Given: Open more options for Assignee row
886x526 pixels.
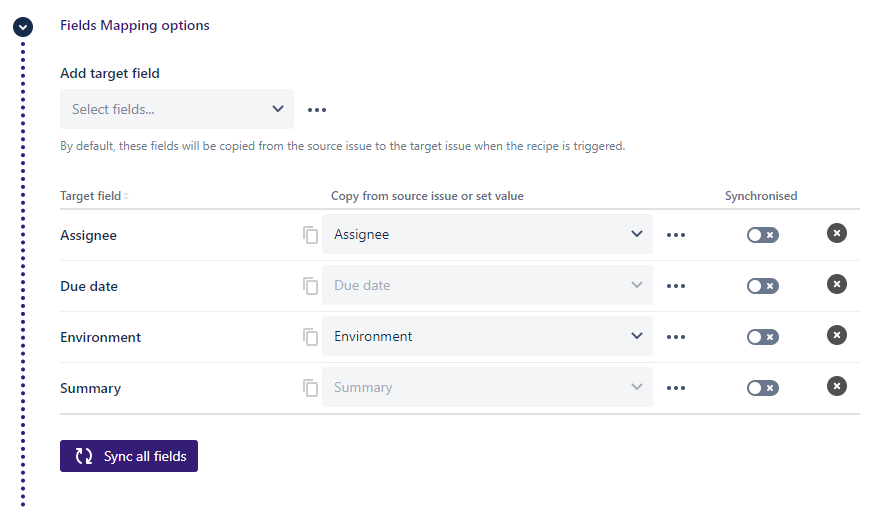Looking at the screenshot, I should (x=676, y=235).
